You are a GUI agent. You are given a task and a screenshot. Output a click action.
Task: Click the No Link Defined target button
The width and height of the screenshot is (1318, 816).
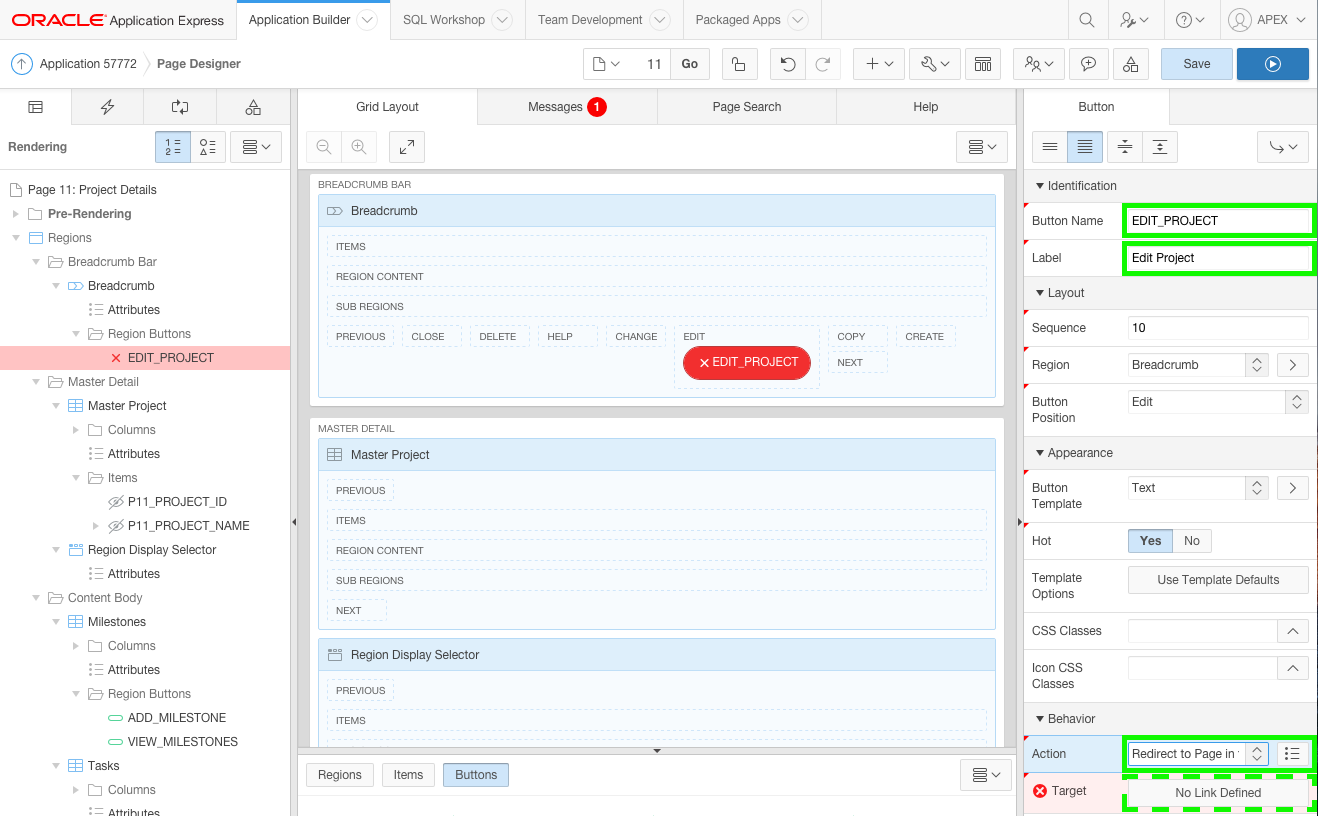[1218, 793]
